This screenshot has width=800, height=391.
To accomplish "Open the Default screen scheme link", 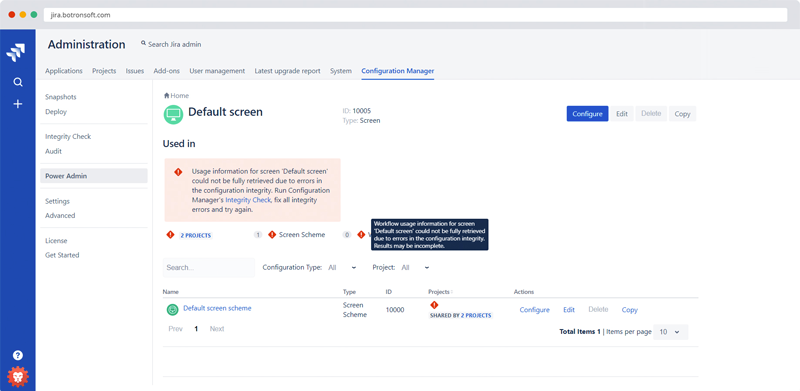I will (x=217, y=308).
